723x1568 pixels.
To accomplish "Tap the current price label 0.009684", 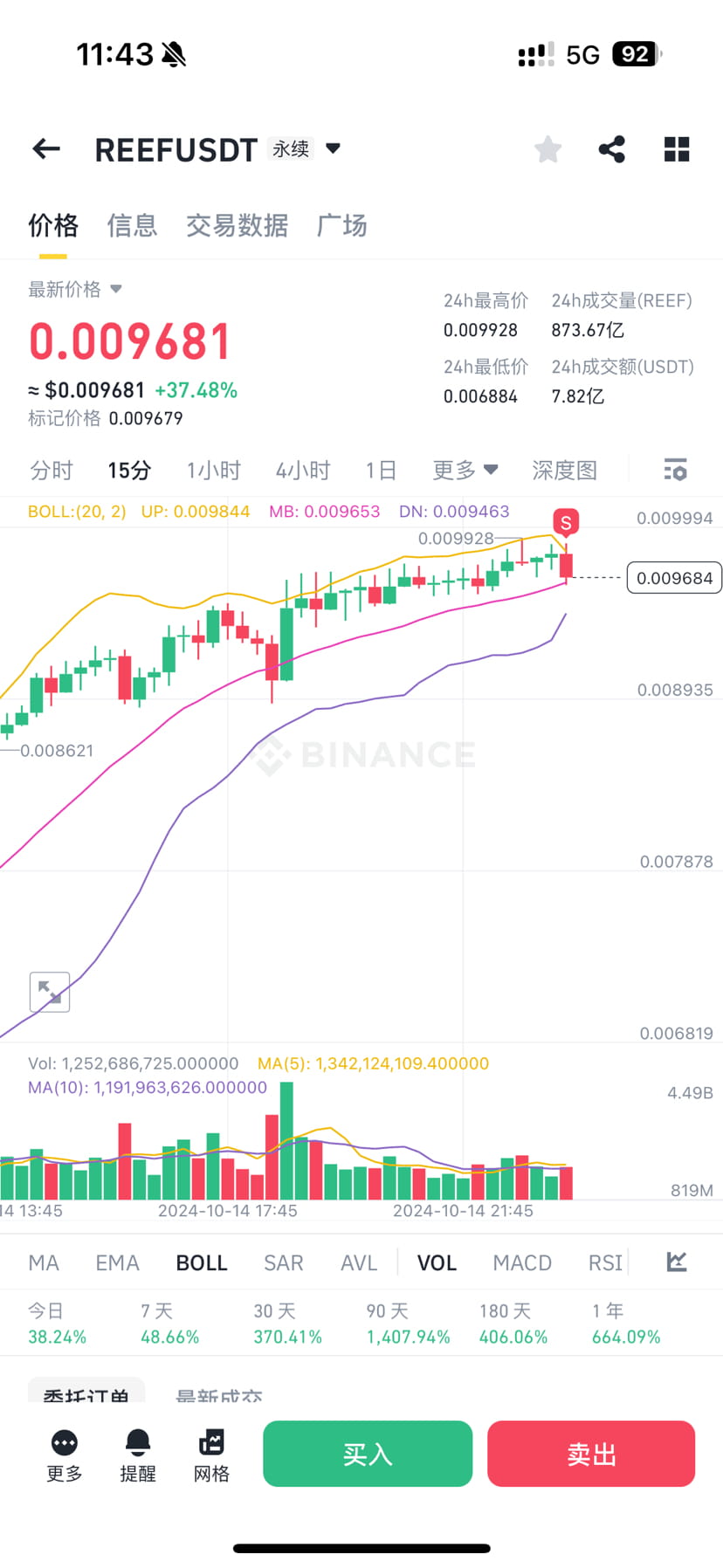I will click(x=674, y=578).
